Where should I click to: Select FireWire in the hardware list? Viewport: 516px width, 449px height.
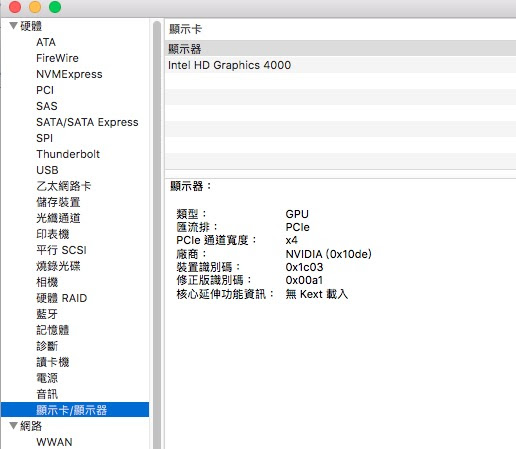coord(57,58)
